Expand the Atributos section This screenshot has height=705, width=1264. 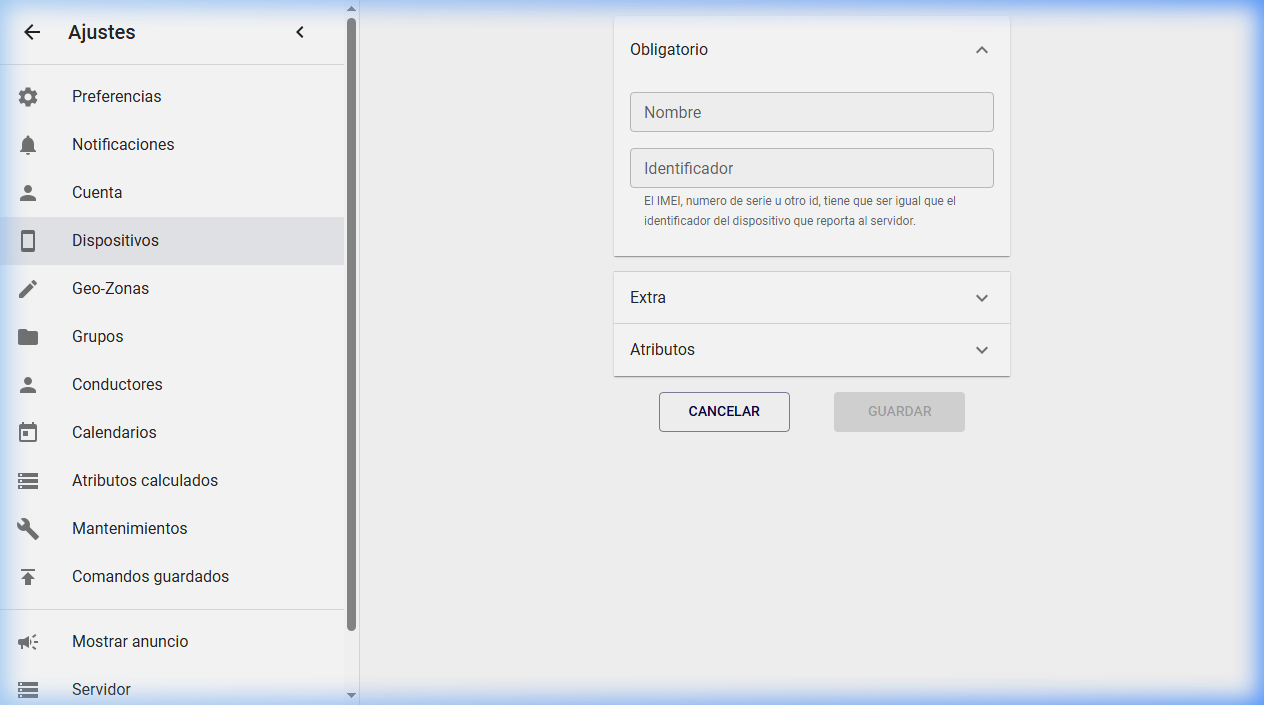(812, 350)
